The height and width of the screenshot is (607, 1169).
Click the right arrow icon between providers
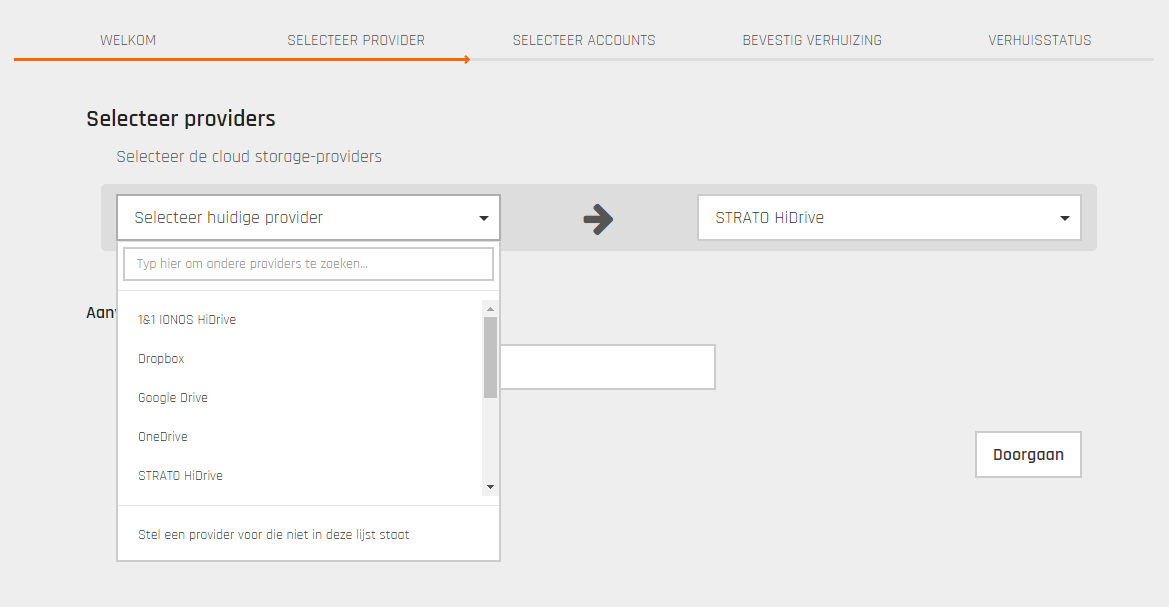[x=598, y=219]
